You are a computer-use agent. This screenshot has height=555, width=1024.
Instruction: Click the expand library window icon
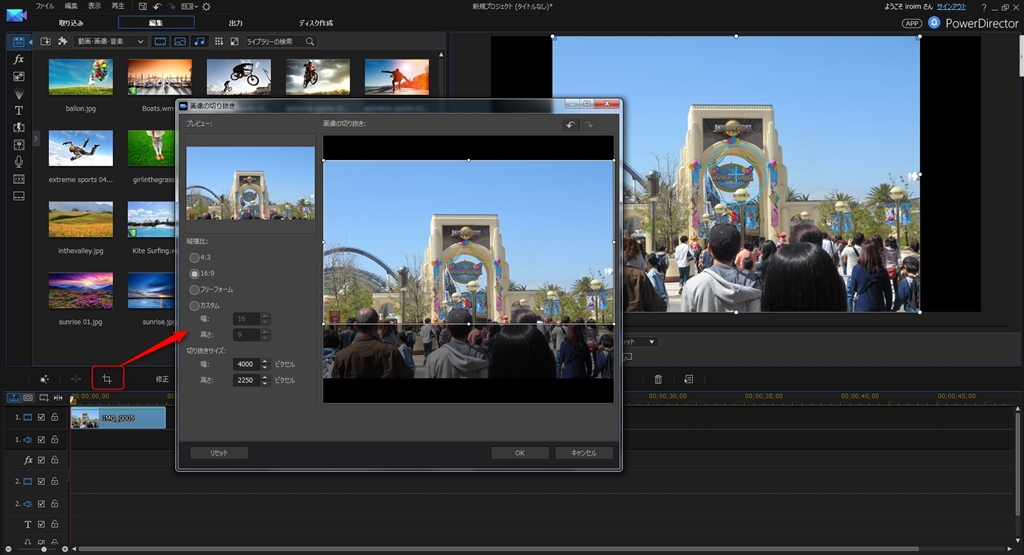(x=234, y=41)
